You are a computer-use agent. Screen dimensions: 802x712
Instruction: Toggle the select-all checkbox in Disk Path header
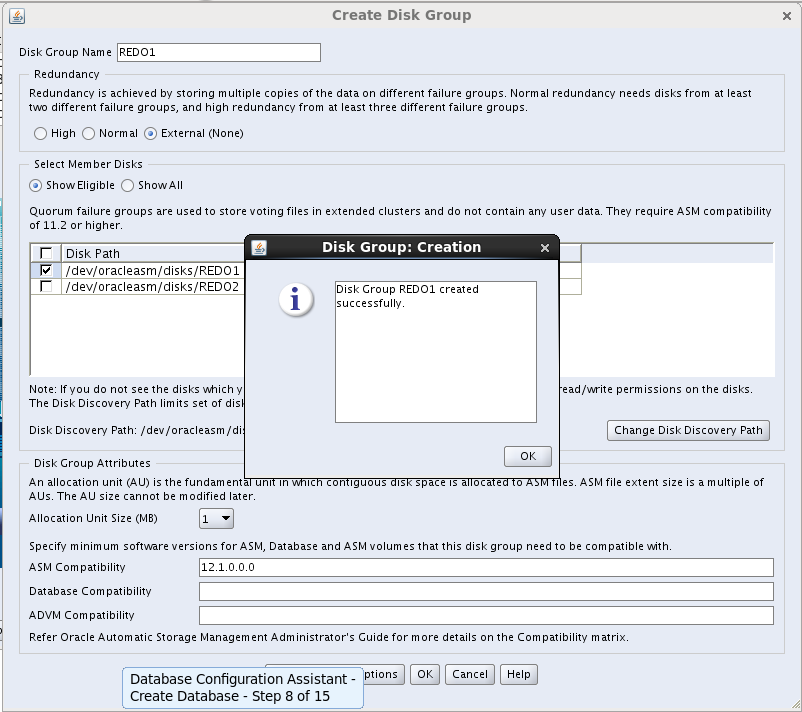click(46, 253)
